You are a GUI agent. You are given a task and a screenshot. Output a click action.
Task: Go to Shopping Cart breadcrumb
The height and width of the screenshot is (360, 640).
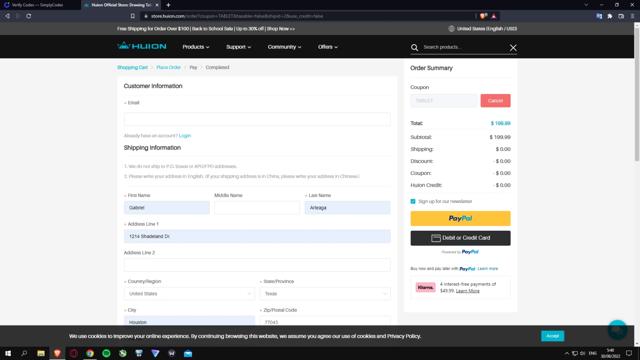[x=133, y=67]
